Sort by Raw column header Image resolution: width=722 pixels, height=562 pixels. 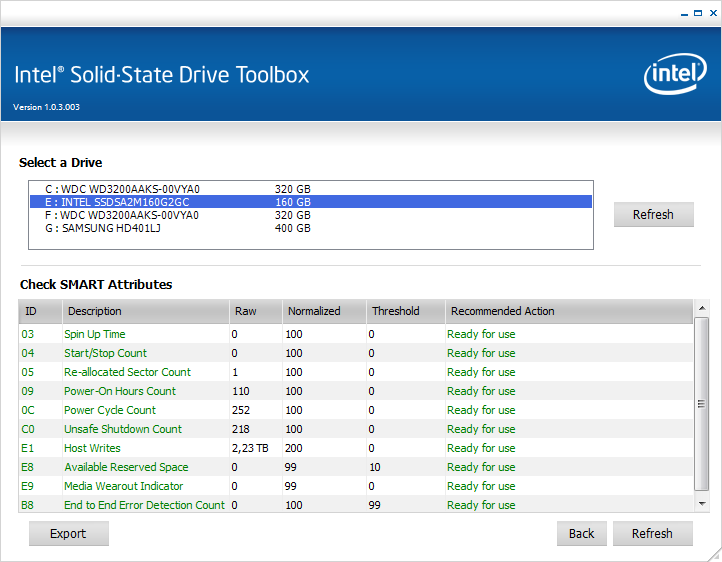[x=256, y=312]
